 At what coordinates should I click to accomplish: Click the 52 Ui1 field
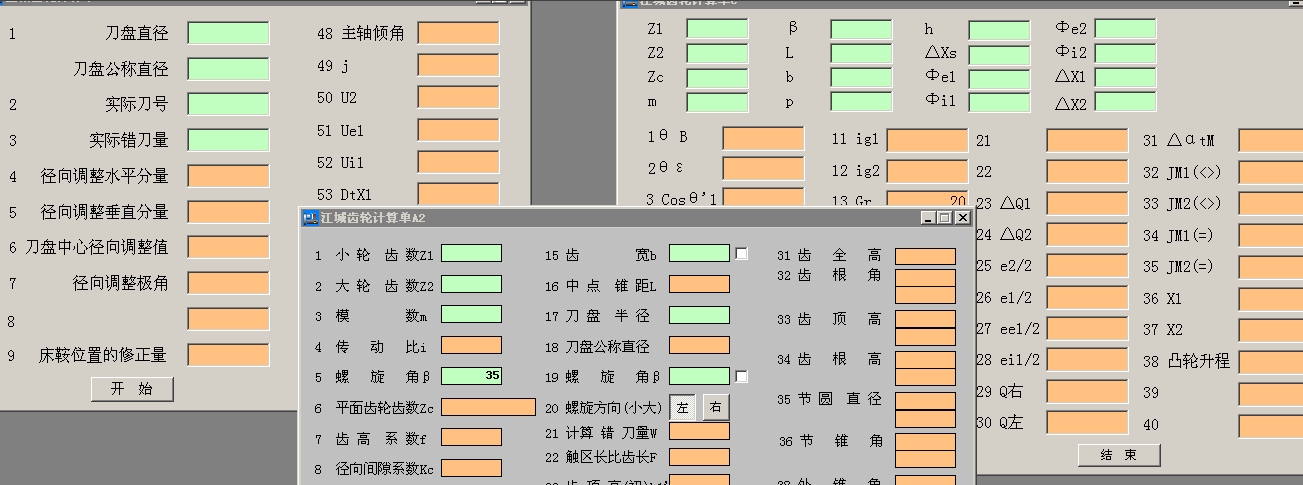point(458,162)
